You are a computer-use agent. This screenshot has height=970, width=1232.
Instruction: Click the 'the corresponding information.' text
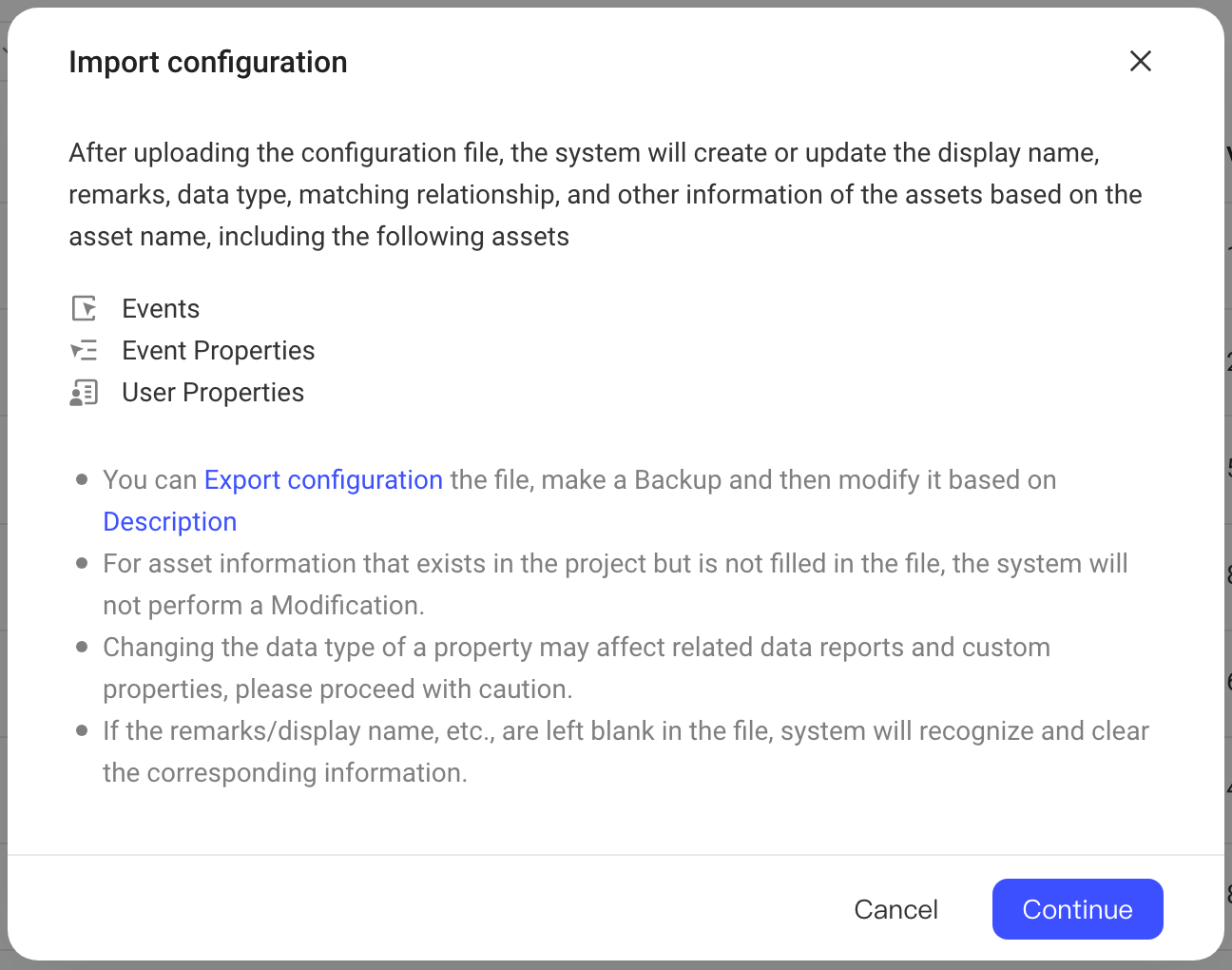[x=285, y=772]
